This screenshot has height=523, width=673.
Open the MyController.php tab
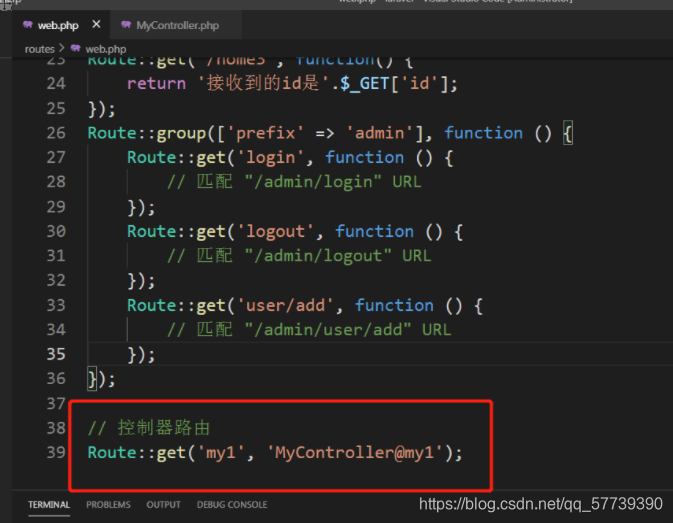(x=177, y=25)
